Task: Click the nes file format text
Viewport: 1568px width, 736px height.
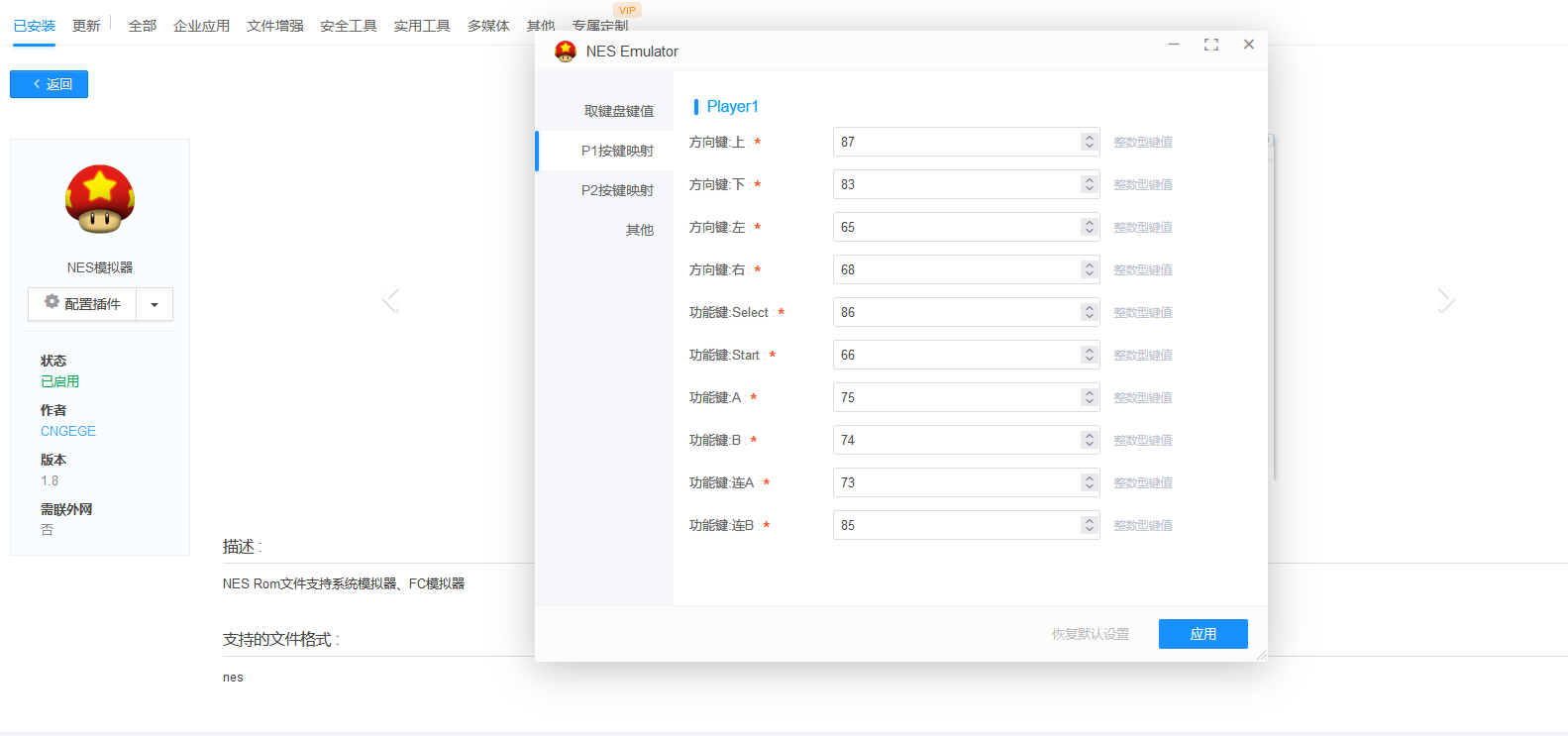Action: [233, 678]
